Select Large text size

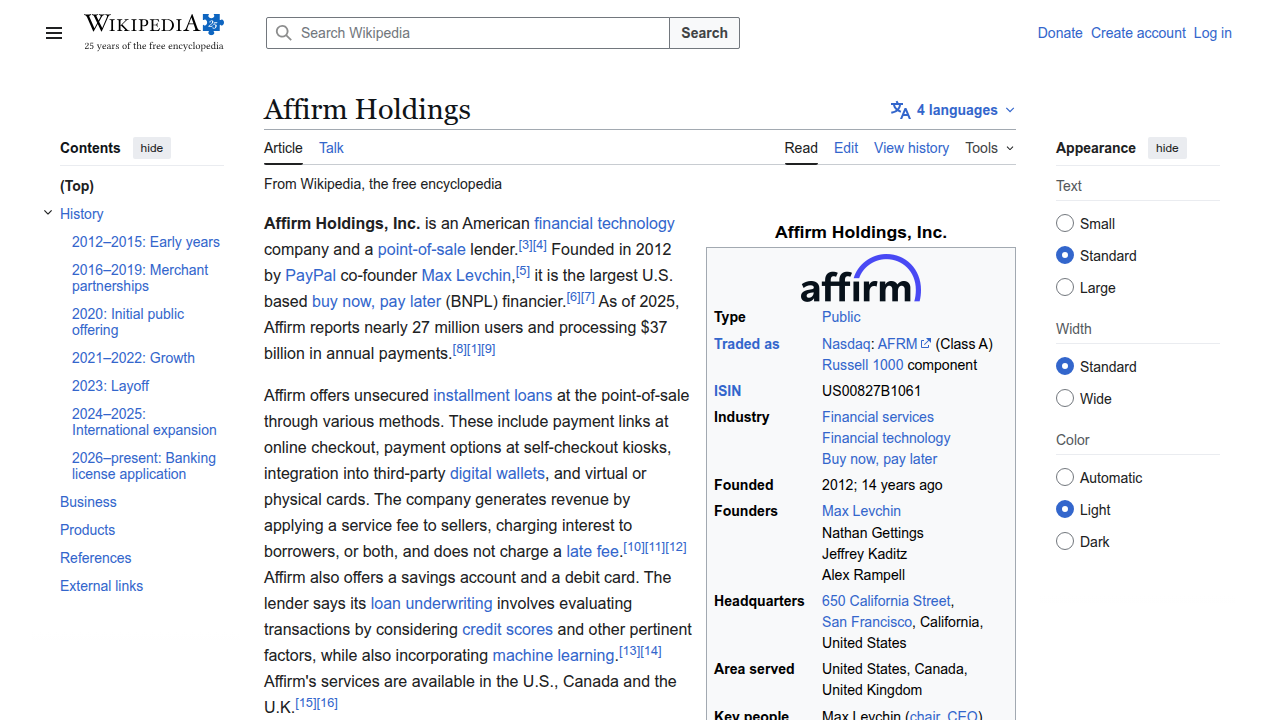1065,287
